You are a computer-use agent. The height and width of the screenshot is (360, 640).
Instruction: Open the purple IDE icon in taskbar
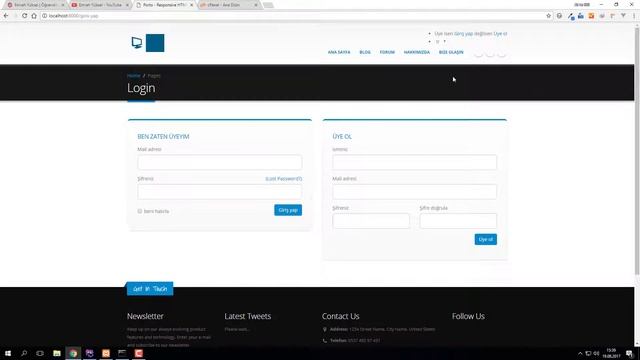coord(89,353)
